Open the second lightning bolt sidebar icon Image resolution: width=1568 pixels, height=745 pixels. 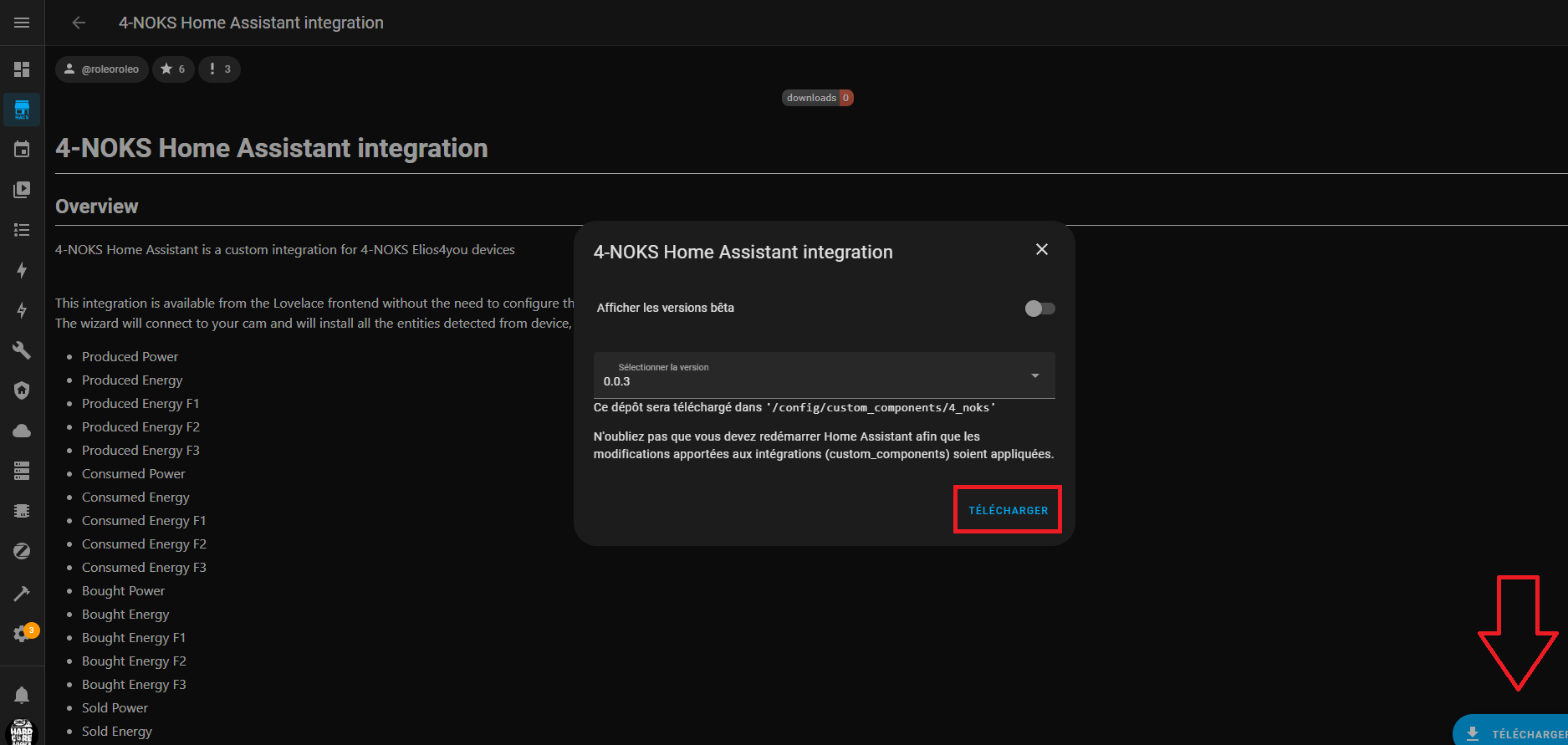[x=22, y=310]
